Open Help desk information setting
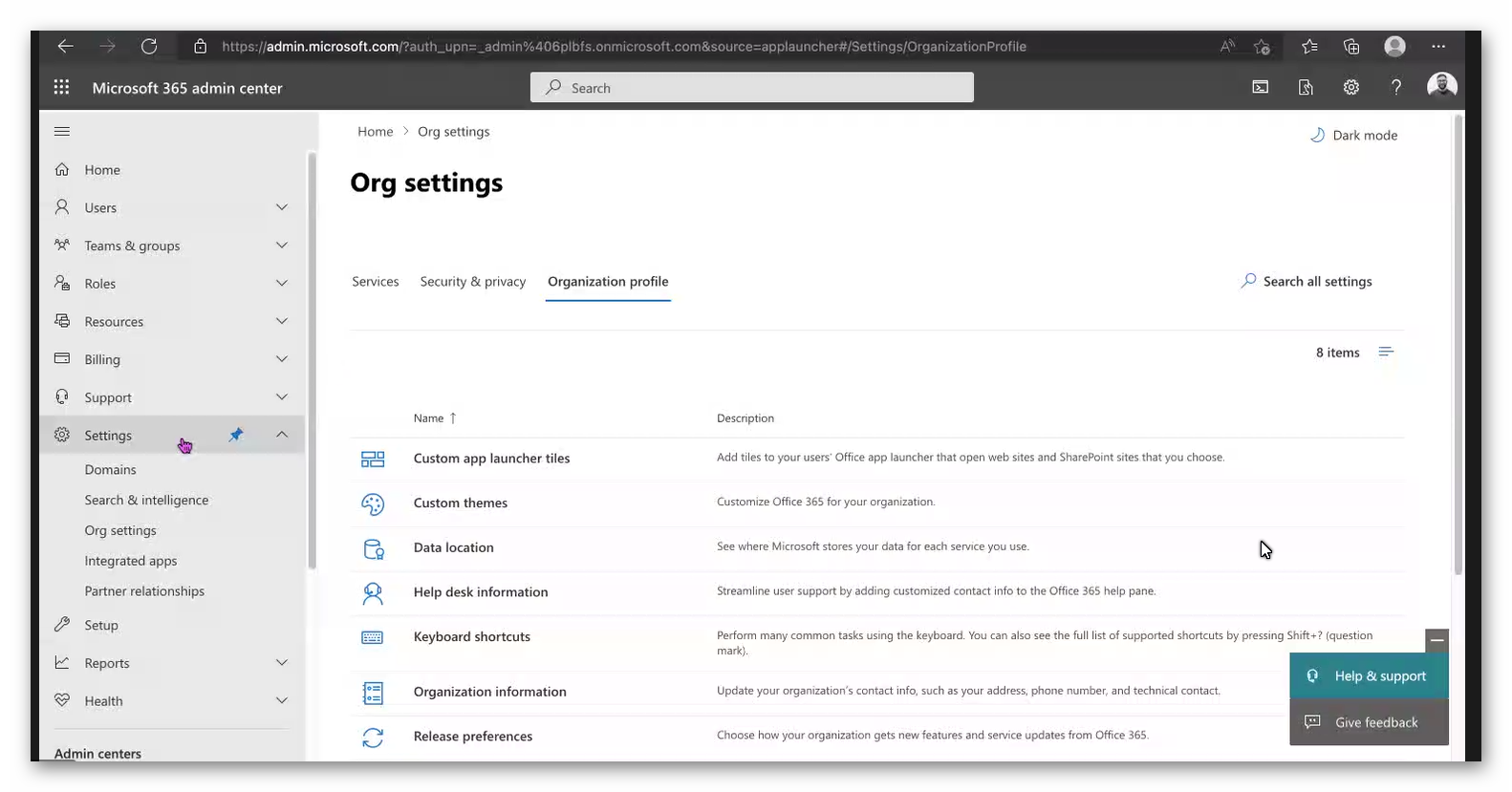The height and width of the screenshot is (792, 1512). (x=481, y=592)
